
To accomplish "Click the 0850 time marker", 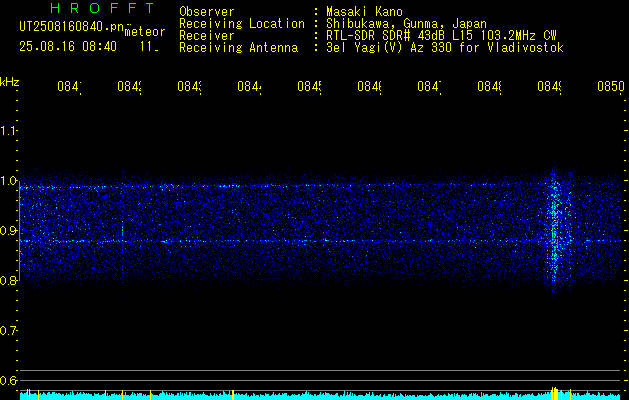I will tap(611, 86).
